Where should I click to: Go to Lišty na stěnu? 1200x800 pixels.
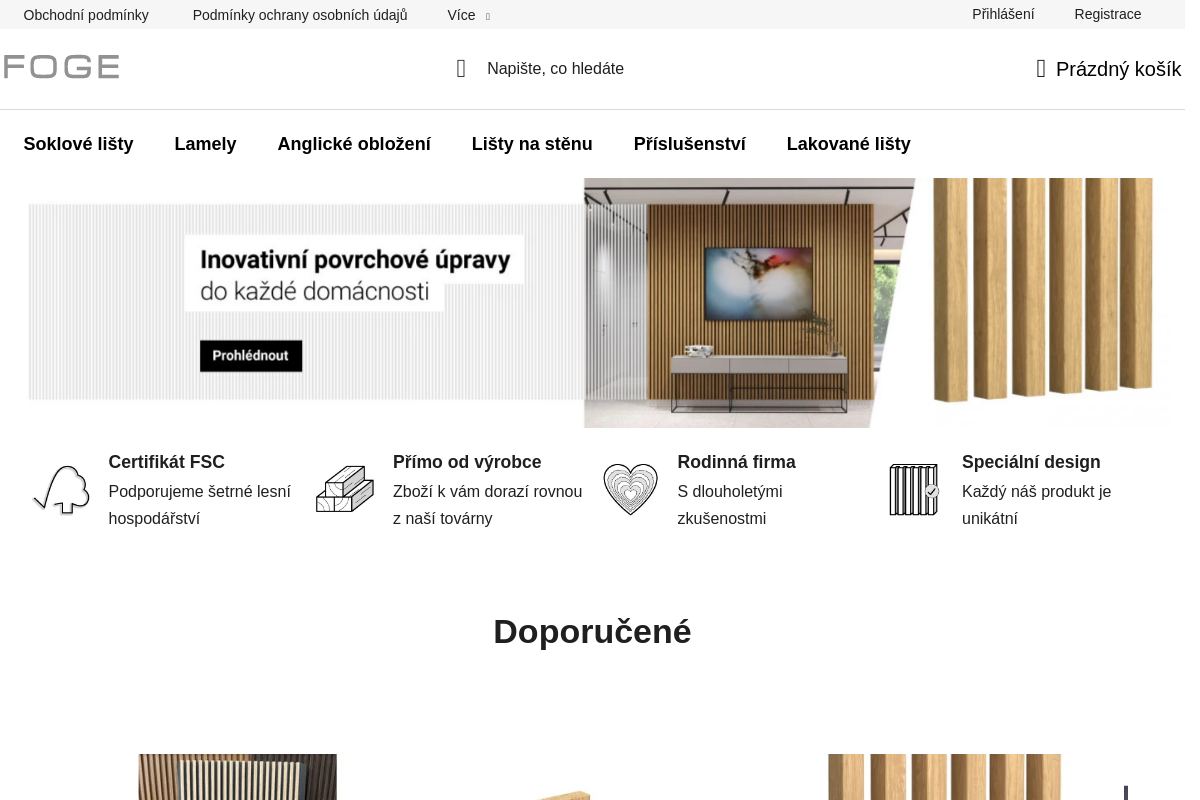coord(532,144)
